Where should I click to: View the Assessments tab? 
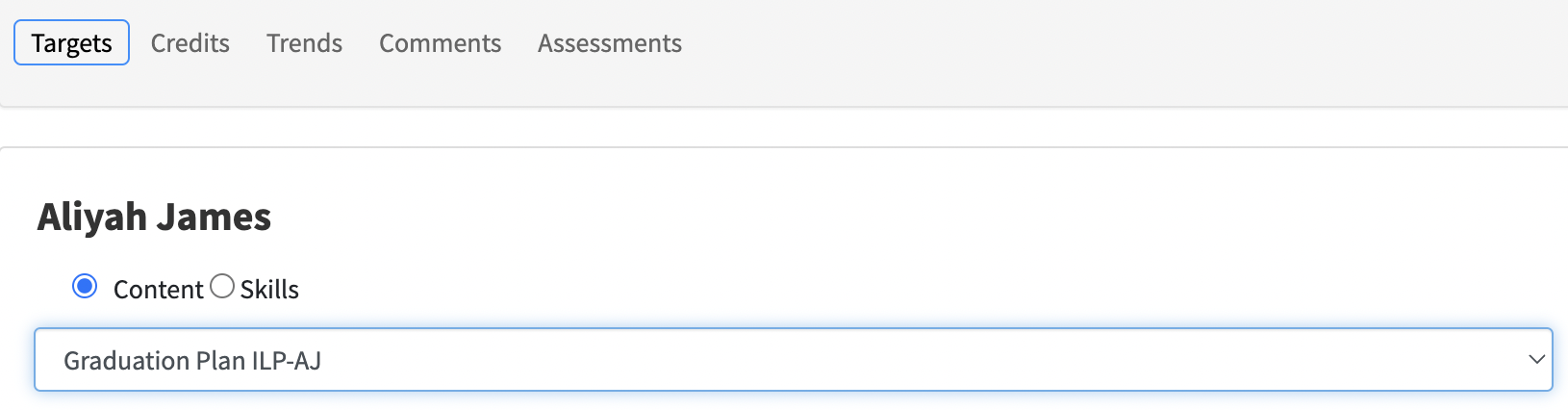[610, 43]
